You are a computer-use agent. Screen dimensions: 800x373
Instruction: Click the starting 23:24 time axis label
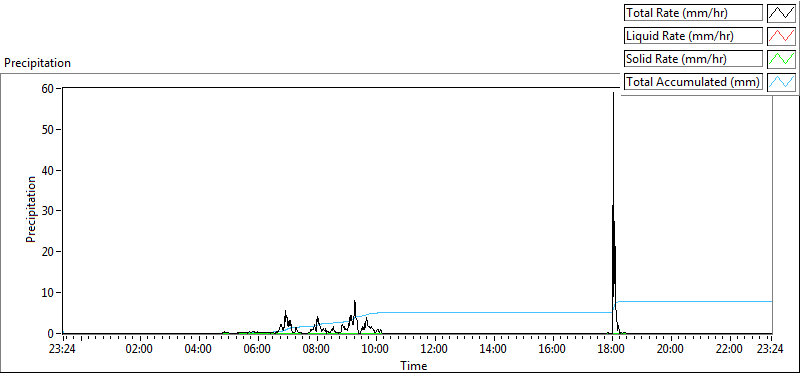(64, 350)
